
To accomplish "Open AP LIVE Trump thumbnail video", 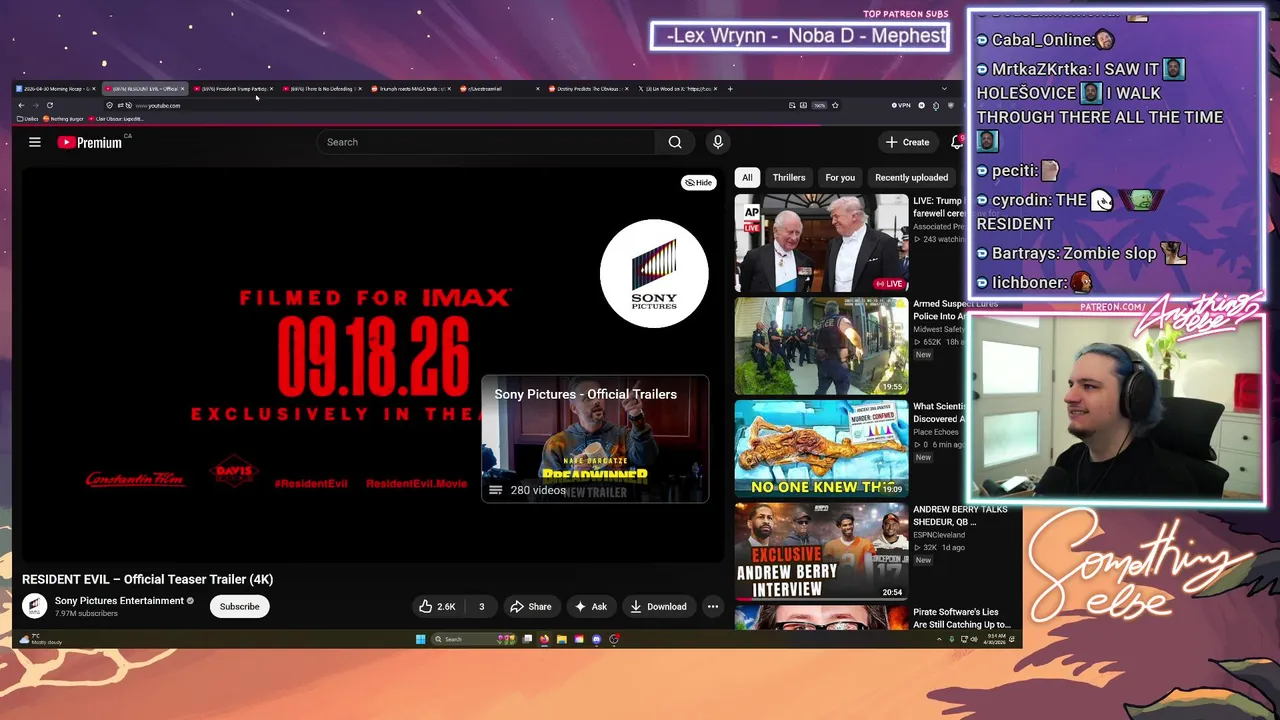I will (822, 243).
